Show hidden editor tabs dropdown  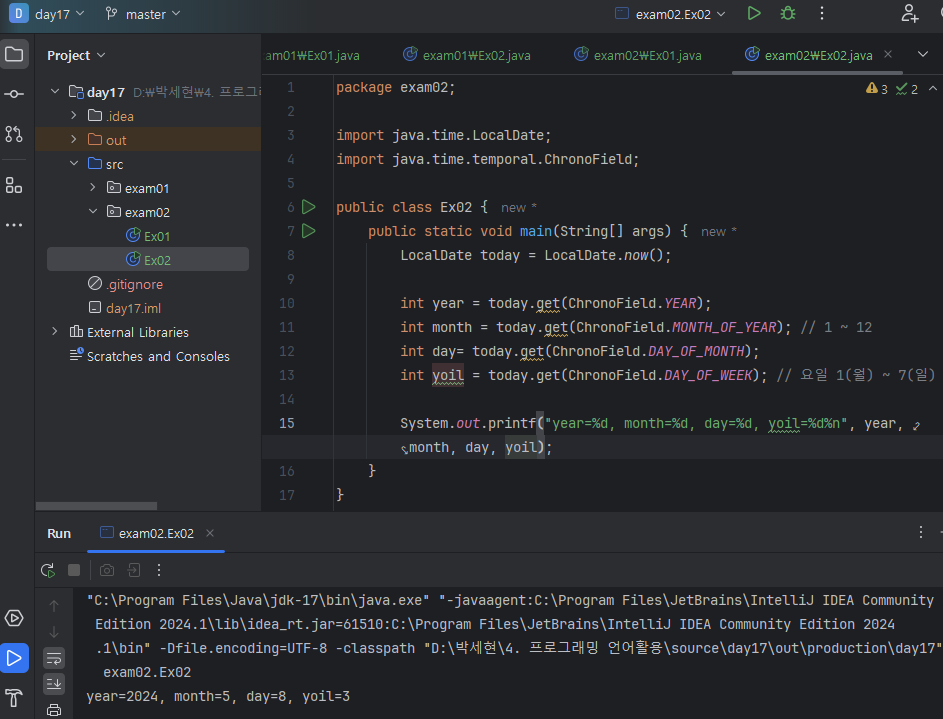[923, 55]
